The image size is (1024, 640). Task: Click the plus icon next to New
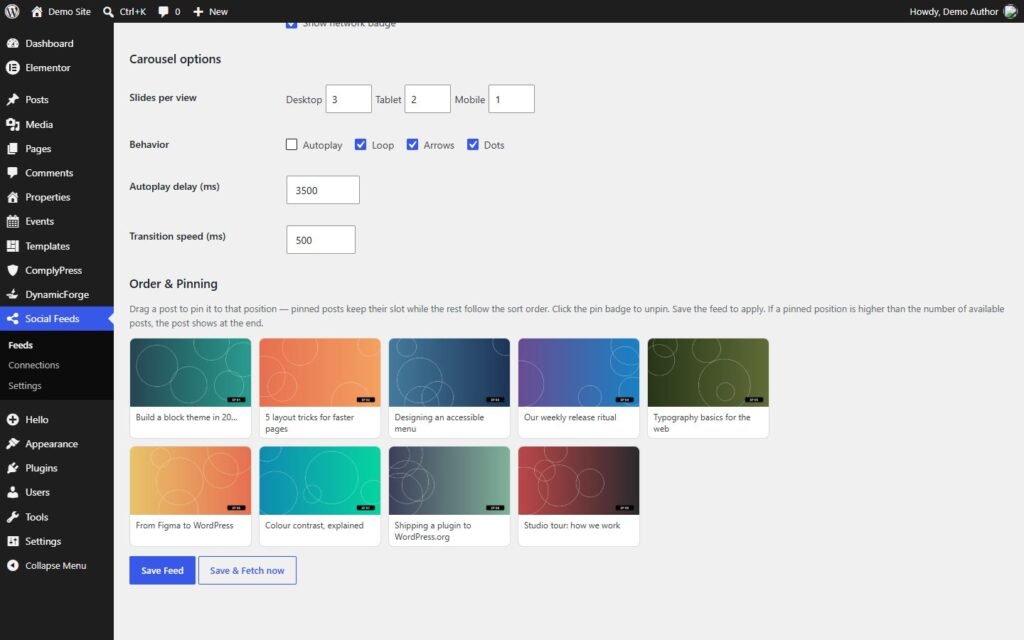point(198,12)
